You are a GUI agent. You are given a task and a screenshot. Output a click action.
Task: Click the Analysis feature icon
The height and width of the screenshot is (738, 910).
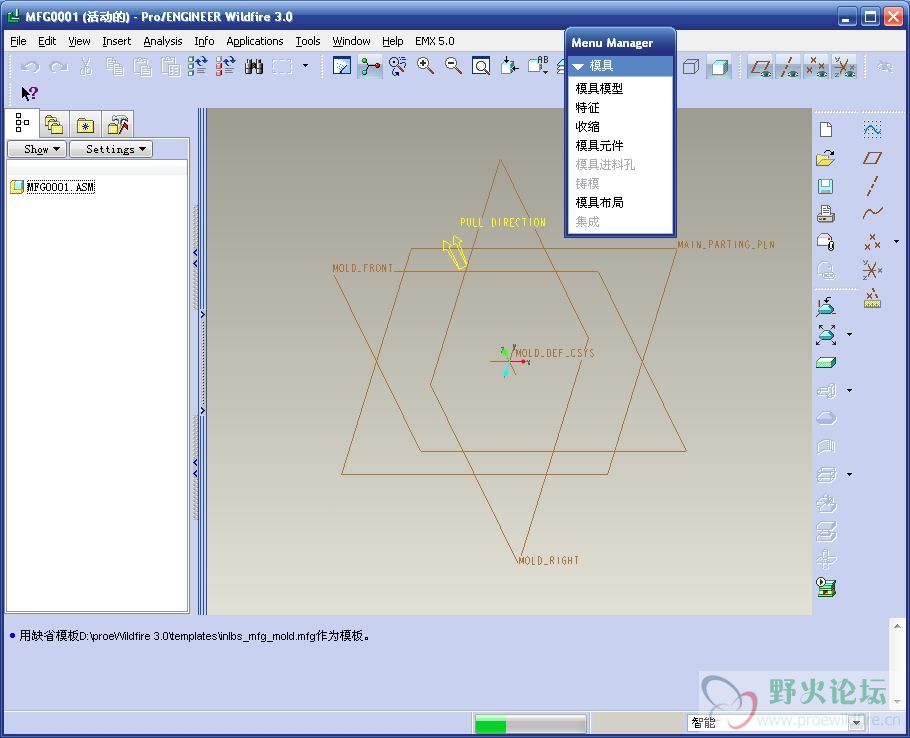tap(872, 298)
